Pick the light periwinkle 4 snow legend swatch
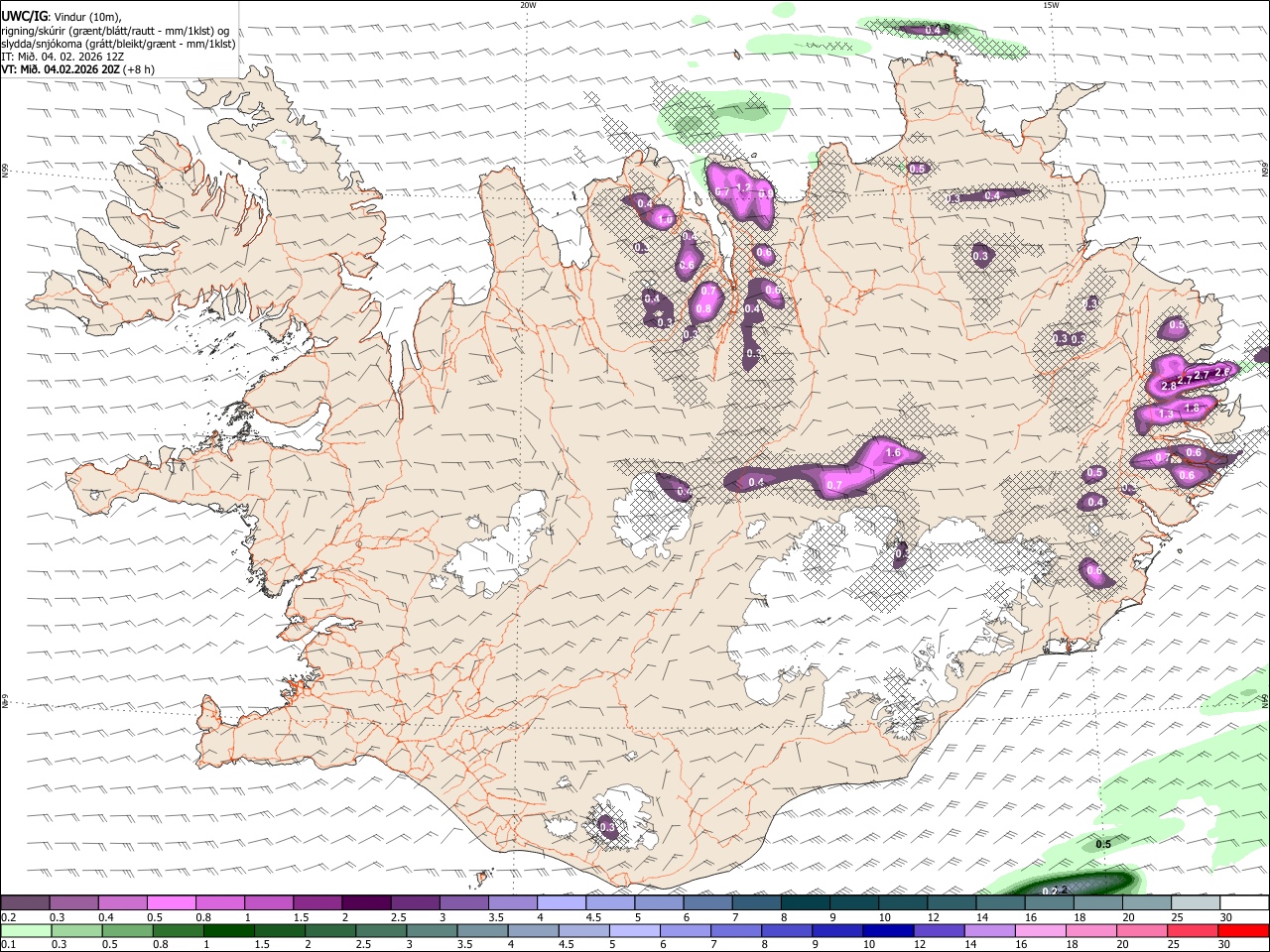Image resolution: width=1270 pixels, height=952 pixels. [x=562, y=903]
